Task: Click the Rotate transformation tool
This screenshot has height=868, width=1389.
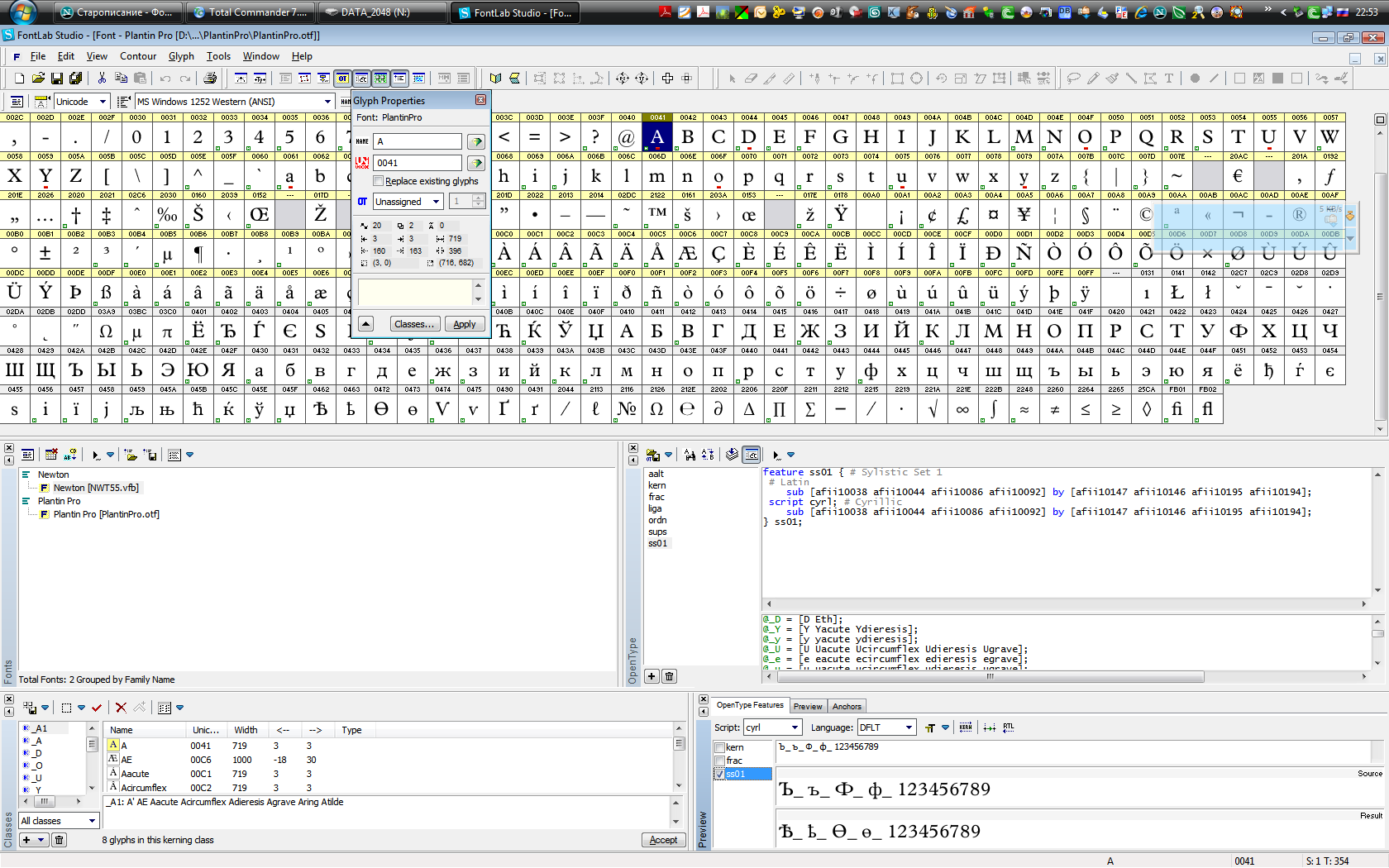Action: point(942,79)
